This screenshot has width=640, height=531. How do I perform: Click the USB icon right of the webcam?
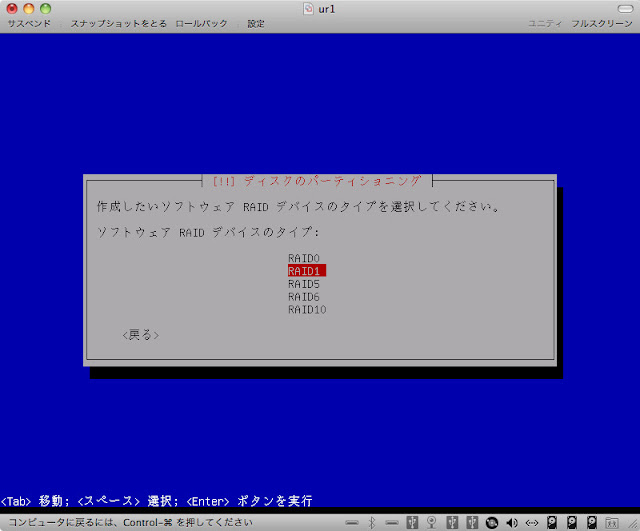coord(452,522)
